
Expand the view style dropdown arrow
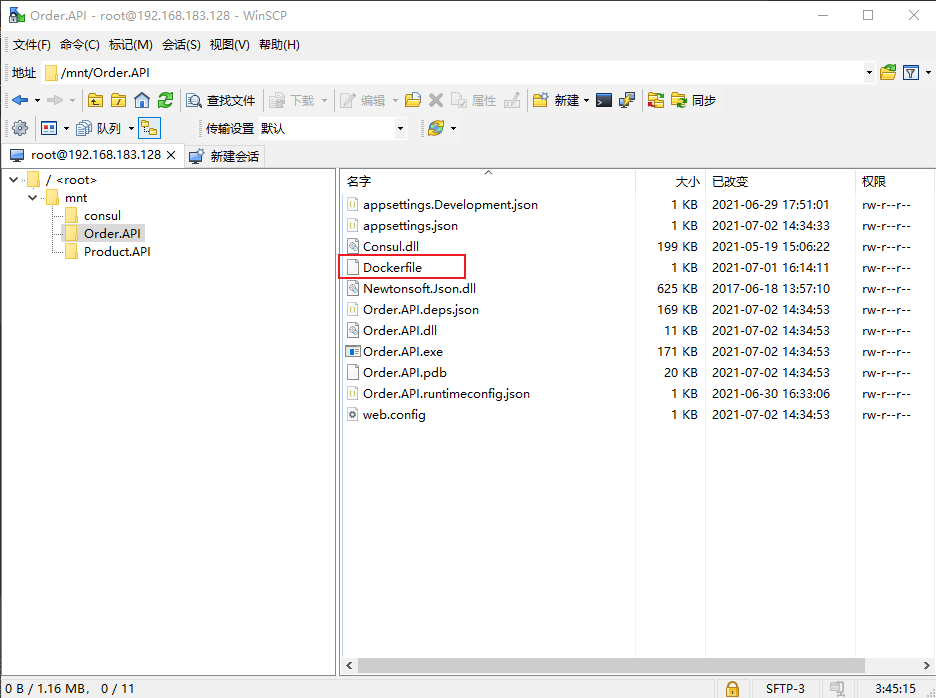pos(66,128)
